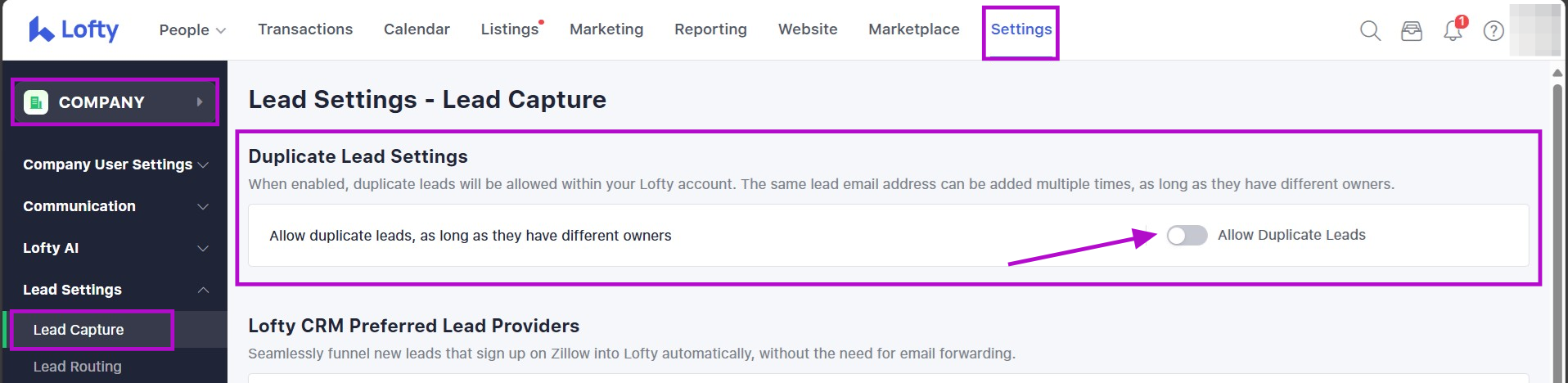Enable the Allow Duplicate Leads toggle
The image size is (1568, 383).
tap(1187, 236)
